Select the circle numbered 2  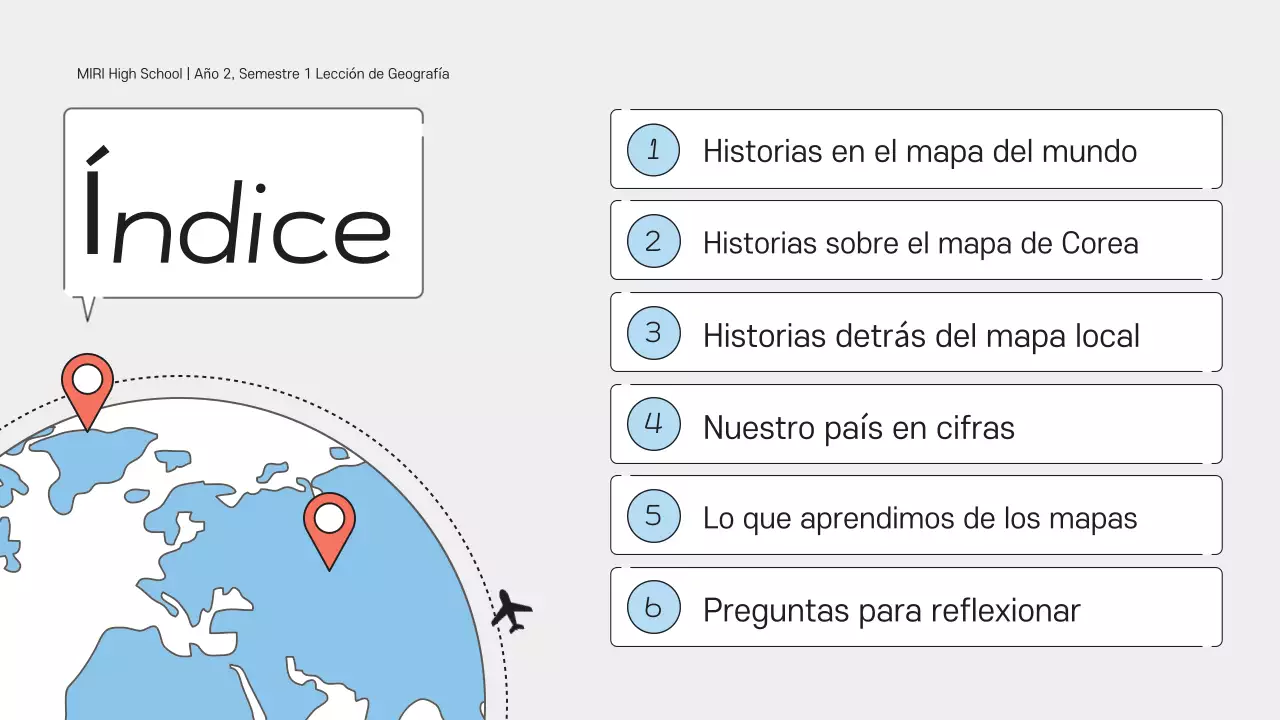pyautogui.click(x=653, y=240)
